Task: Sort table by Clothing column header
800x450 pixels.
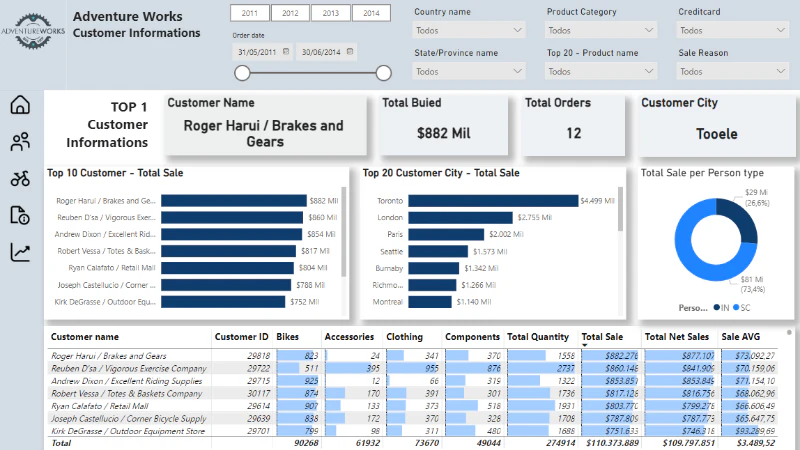Action: coord(405,337)
